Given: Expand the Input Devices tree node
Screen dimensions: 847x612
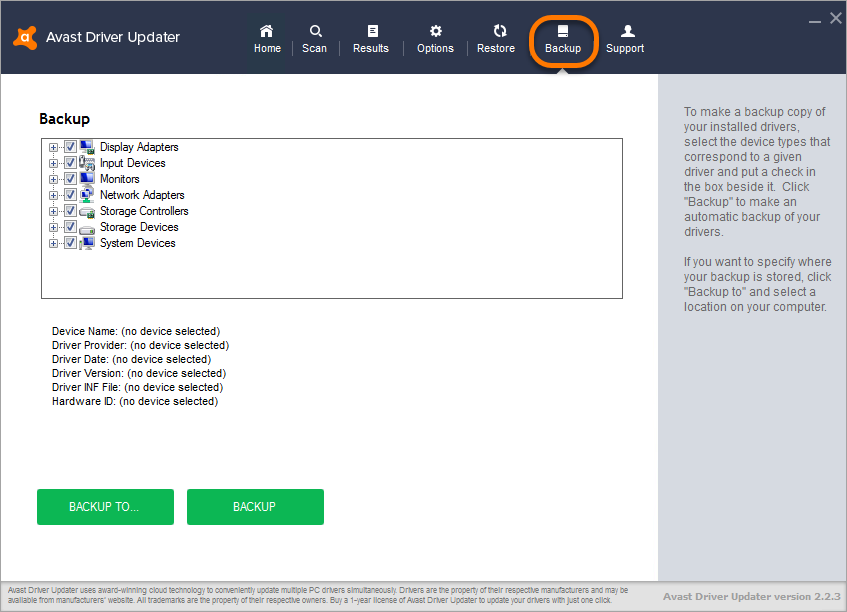Looking at the screenshot, I should tap(53, 162).
